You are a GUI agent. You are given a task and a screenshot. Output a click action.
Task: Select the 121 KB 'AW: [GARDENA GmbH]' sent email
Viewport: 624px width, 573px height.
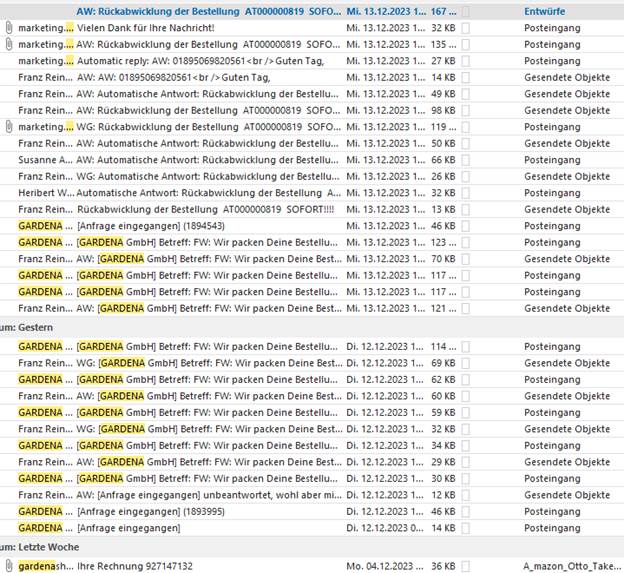point(312,308)
